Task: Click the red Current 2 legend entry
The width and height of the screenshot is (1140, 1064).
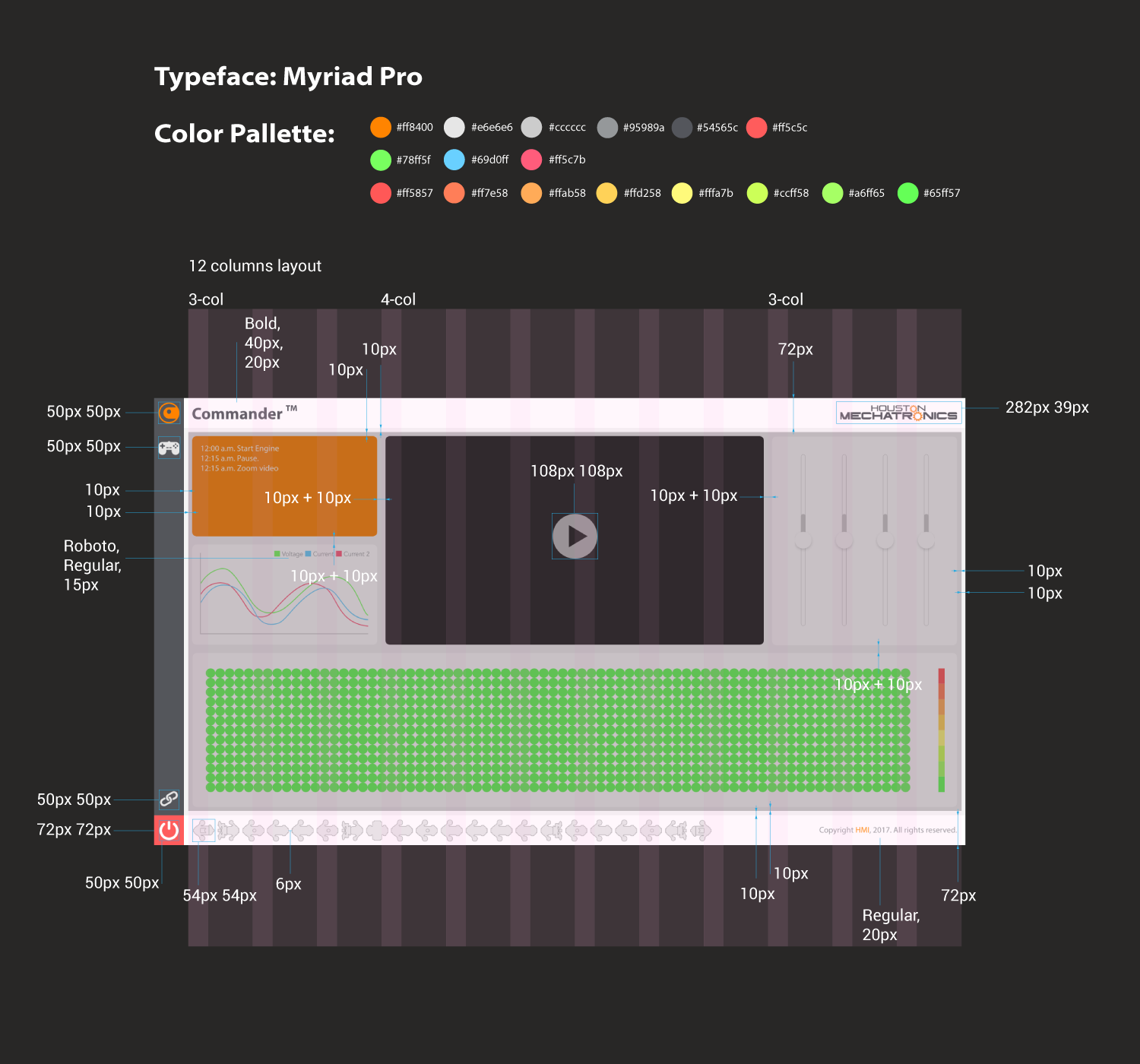Action: [x=353, y=554]
